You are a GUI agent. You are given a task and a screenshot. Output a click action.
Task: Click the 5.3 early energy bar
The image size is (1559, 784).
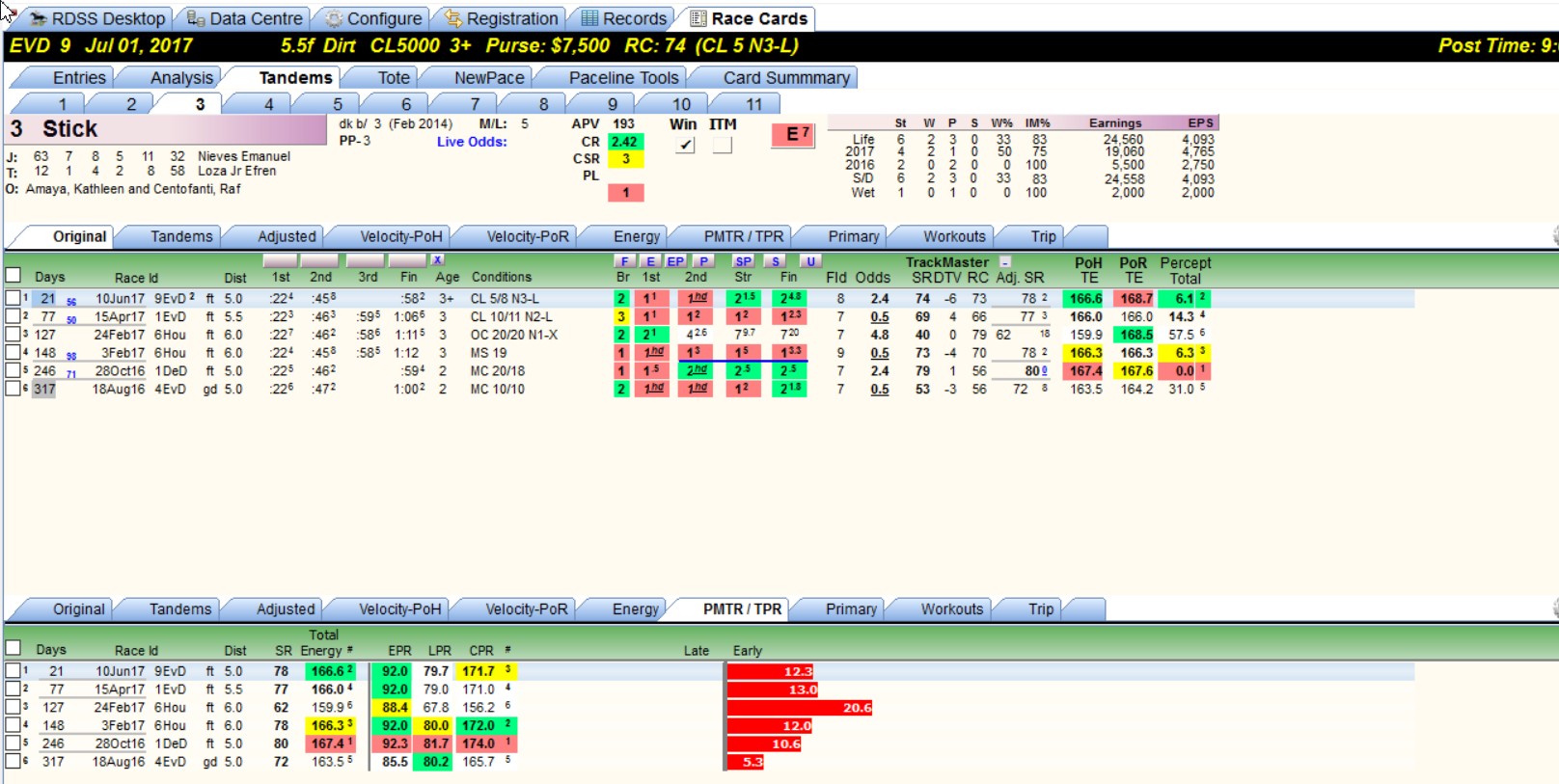tap(746, 762)
